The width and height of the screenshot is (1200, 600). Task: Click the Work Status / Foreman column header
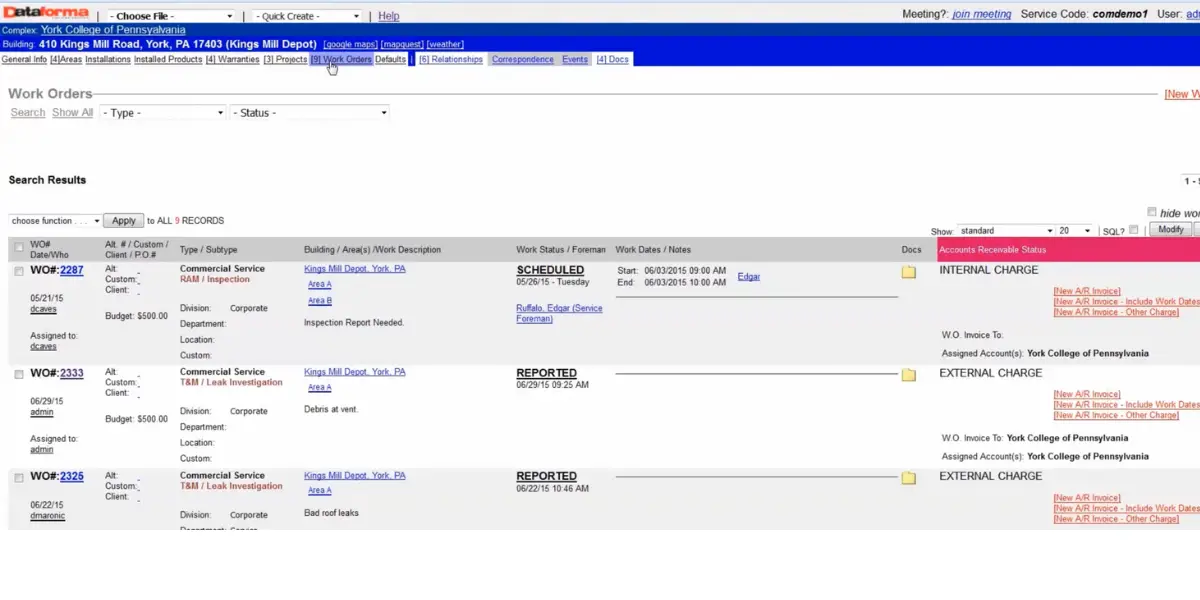click(x=561, y=250)
